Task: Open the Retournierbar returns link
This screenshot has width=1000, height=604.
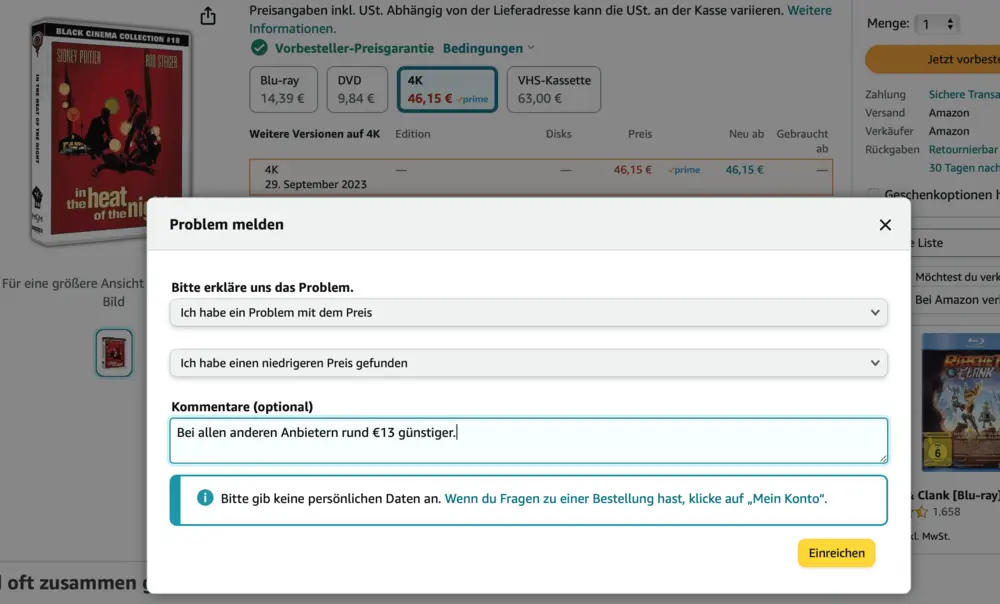Action: [x=964, y=149]
